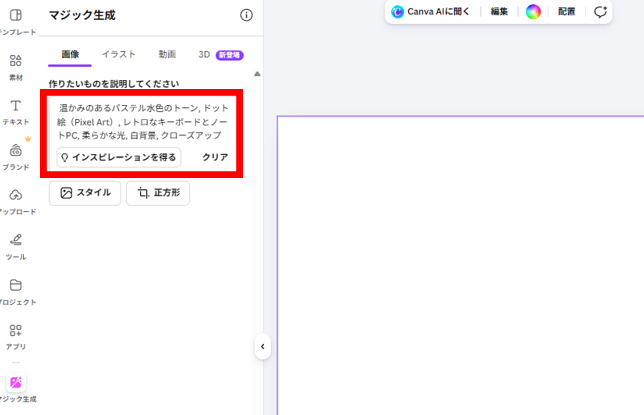This screenshot has height=415, width=644.
Task: Switch to the 動画 tab
Action: click(167, 54)
